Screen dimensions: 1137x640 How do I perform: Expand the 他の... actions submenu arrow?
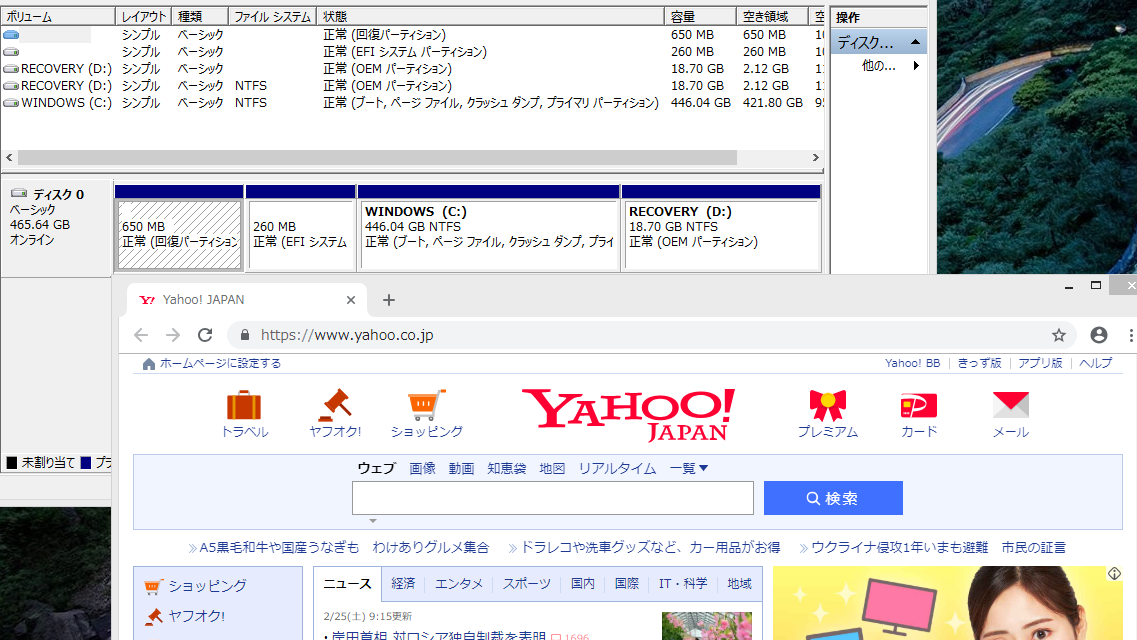tap(916, 66)
